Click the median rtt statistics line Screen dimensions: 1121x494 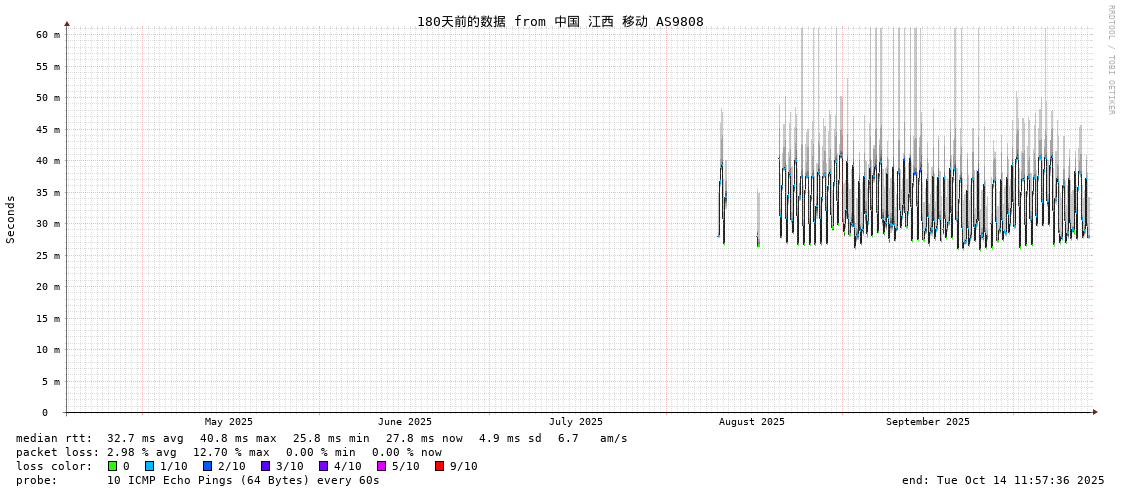321,438
